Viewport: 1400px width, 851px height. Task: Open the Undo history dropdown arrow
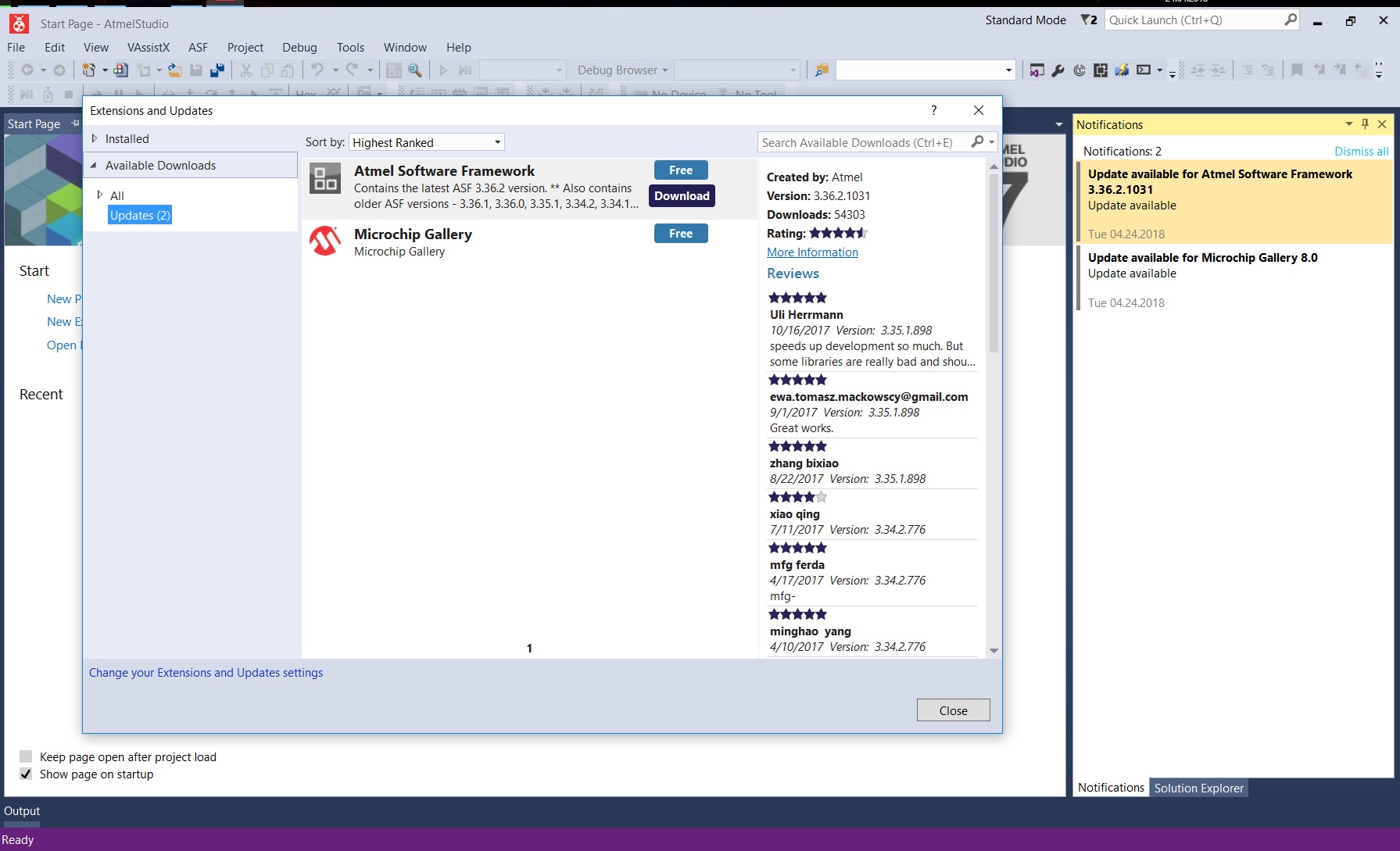tap(335, 70)
